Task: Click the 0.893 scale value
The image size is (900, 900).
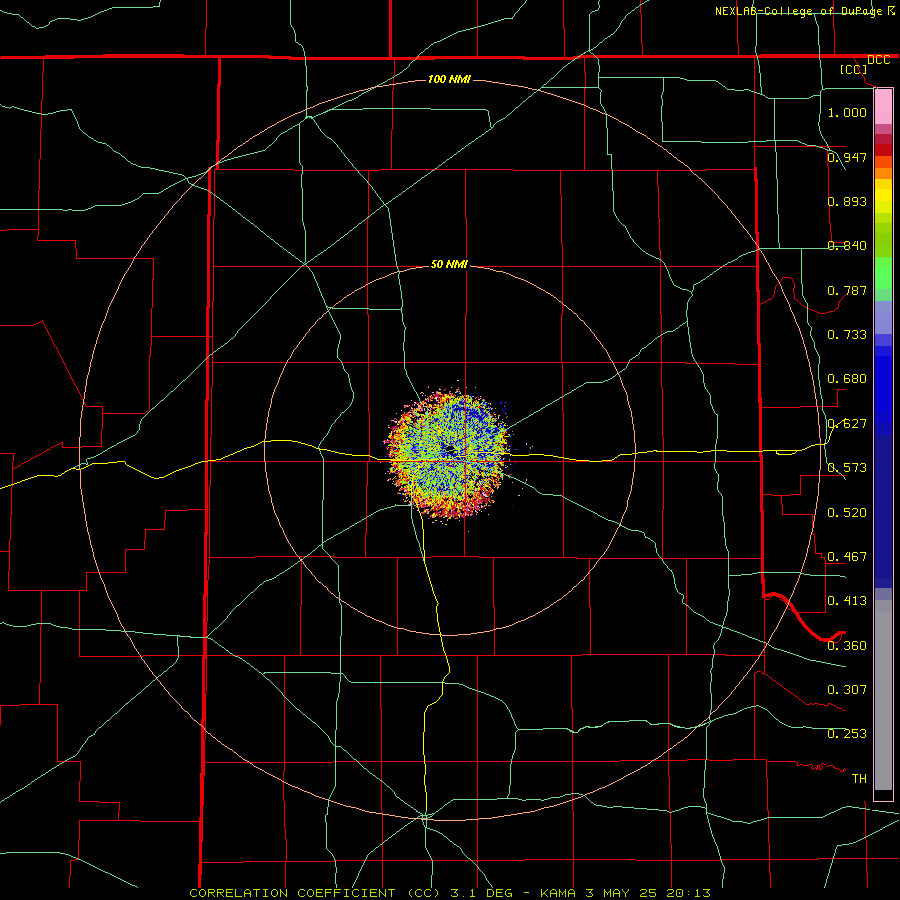Action: [847, 201]
